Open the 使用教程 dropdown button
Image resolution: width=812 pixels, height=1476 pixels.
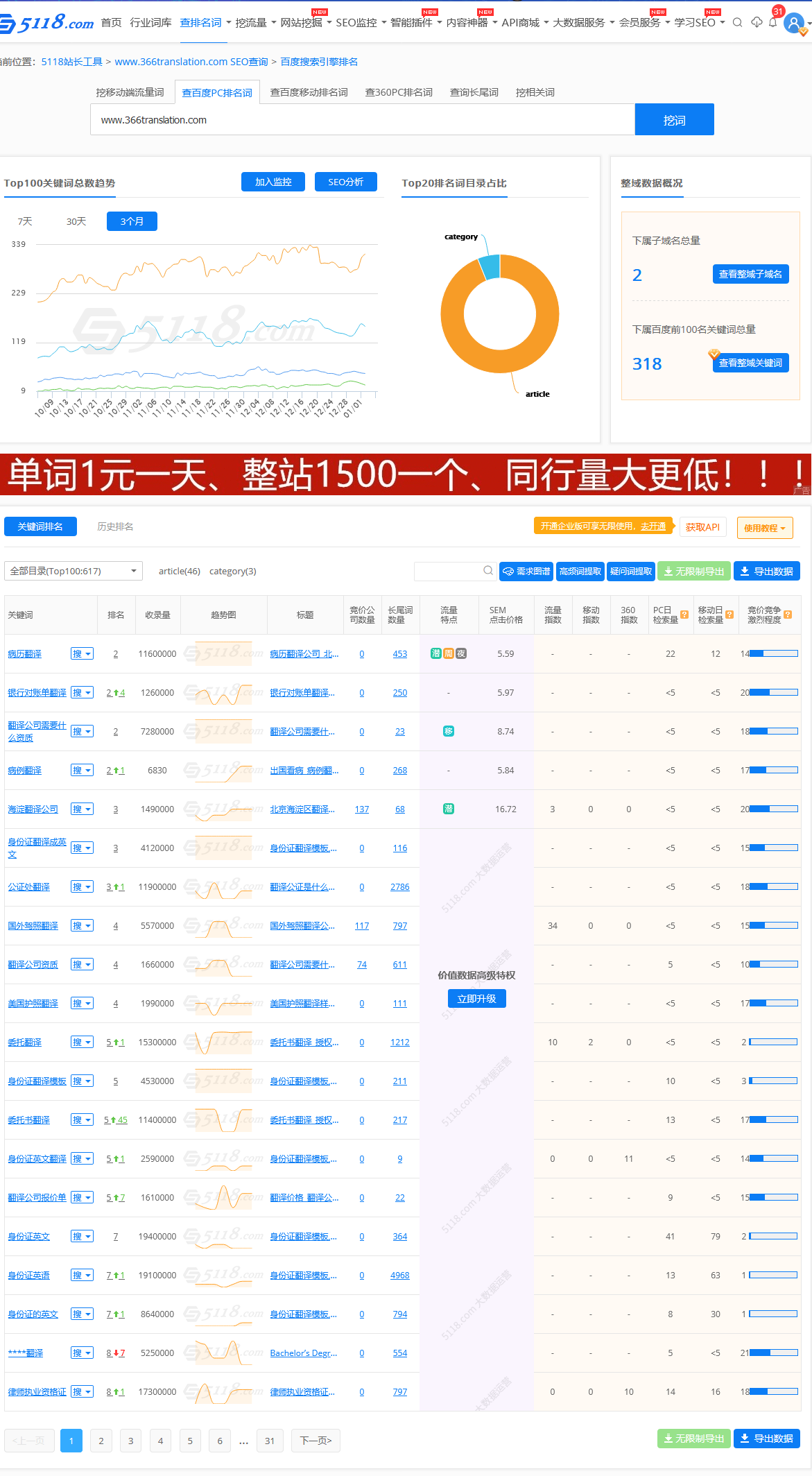[x=765, y=528]
